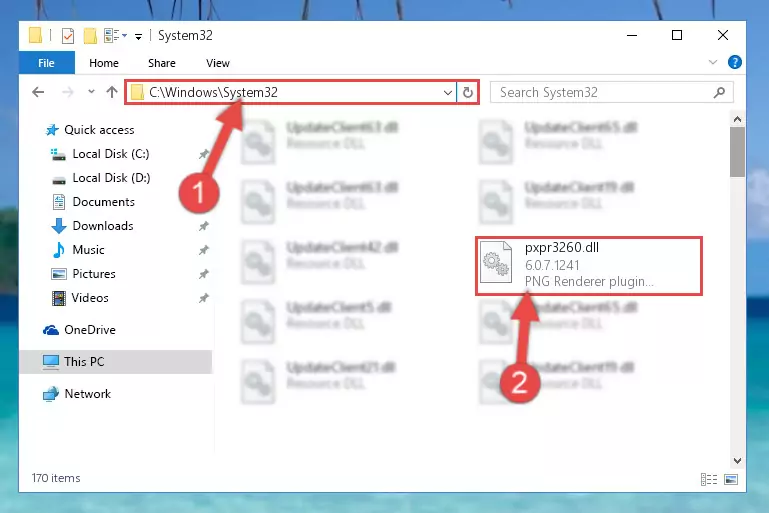Switch to Details view in status bar
Image resolution: width=769 pixels, height=513 pixels.
tap(709, 480)
